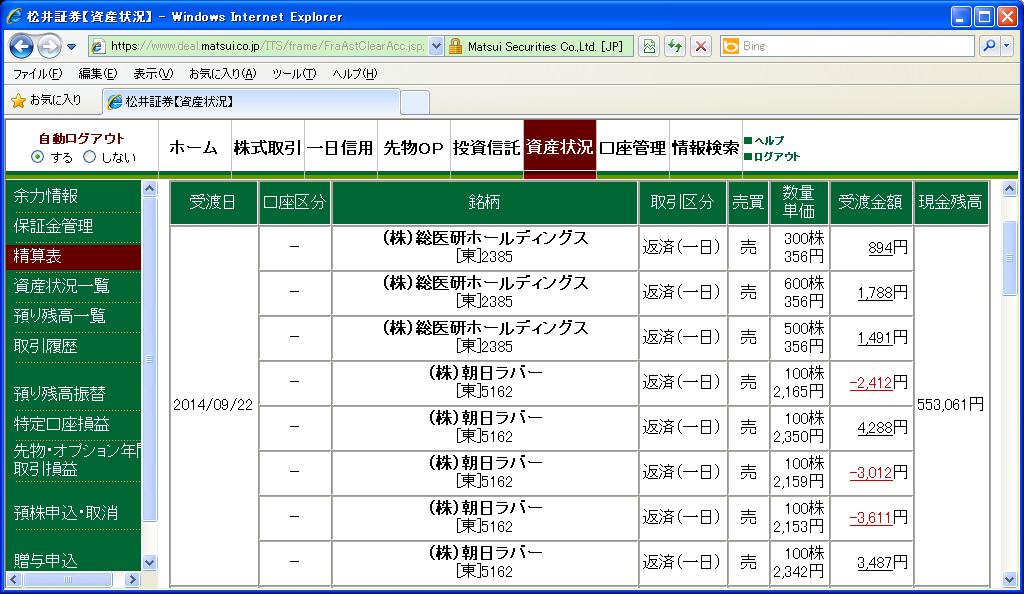The width and height of the screenshot is (1024, 594).
Task: Click the Stop loading X icon
Action: (701, 46)
